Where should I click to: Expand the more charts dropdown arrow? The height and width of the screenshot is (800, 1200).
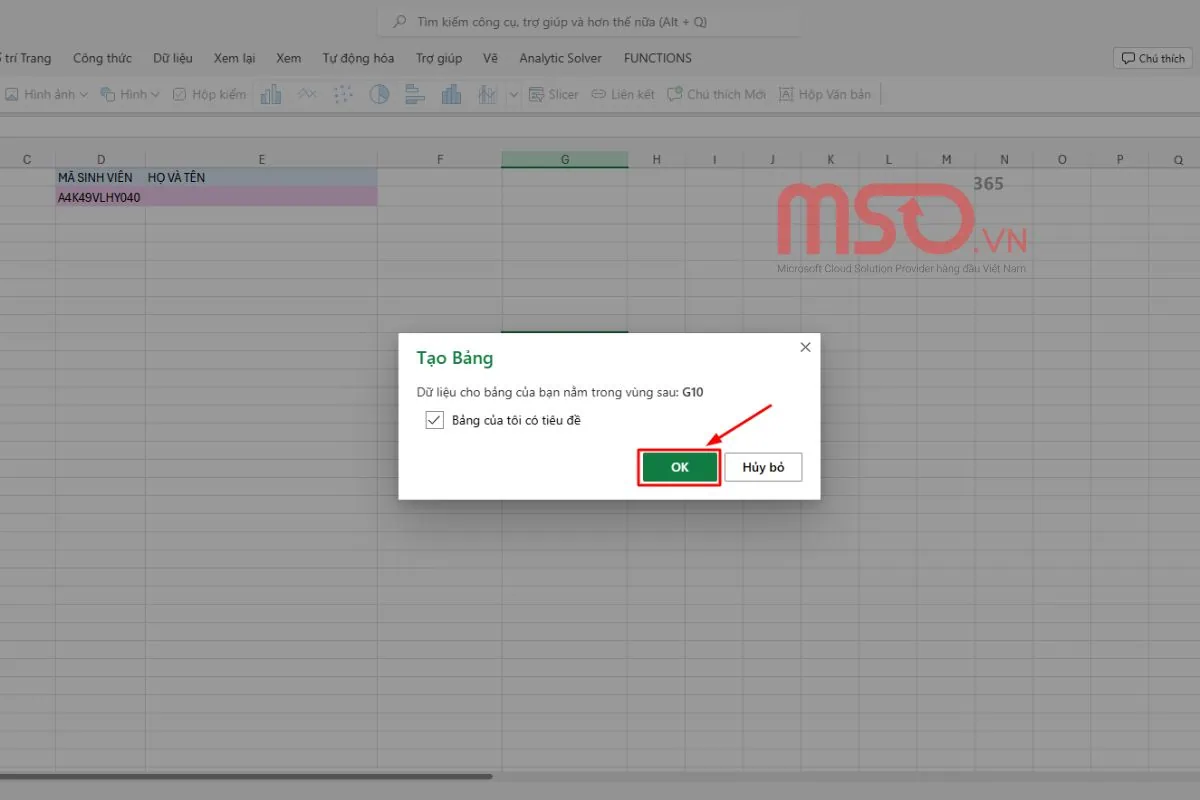514,94
